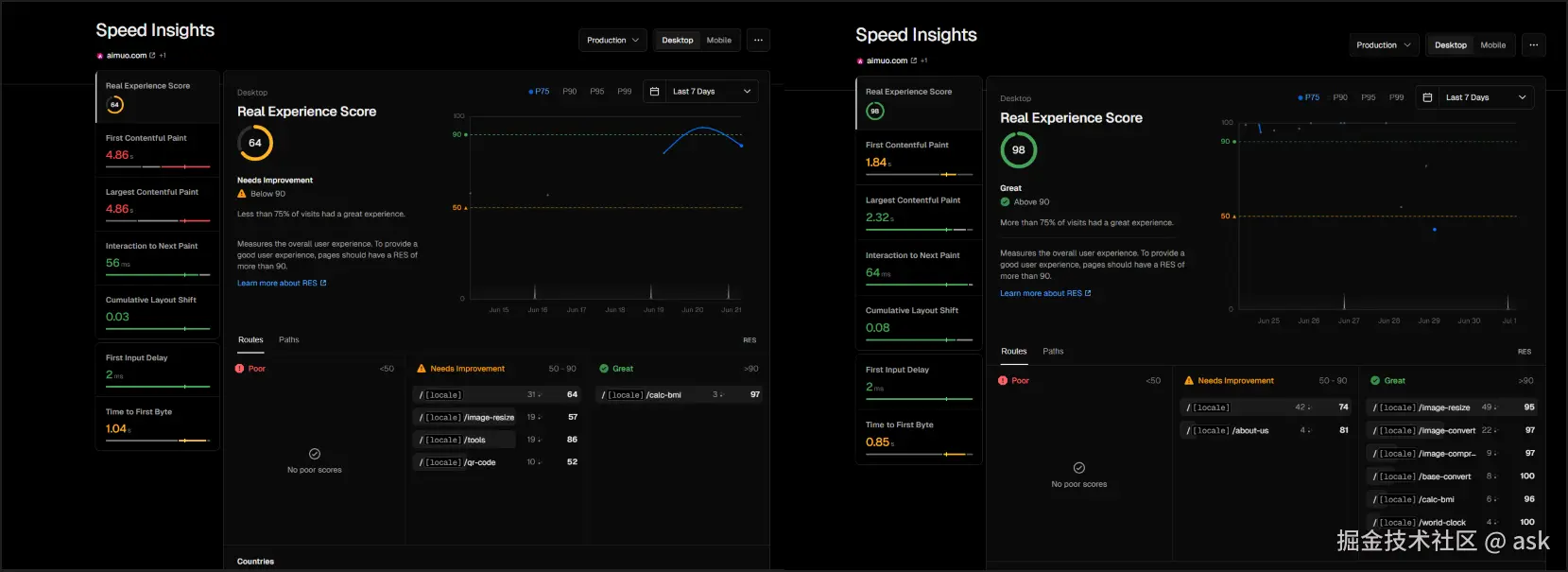Image resolution: width=1568 pixels, height=572 pixels.
Task: Click small 64 ring in left sidebar card
Action: [x=114, y=105]
